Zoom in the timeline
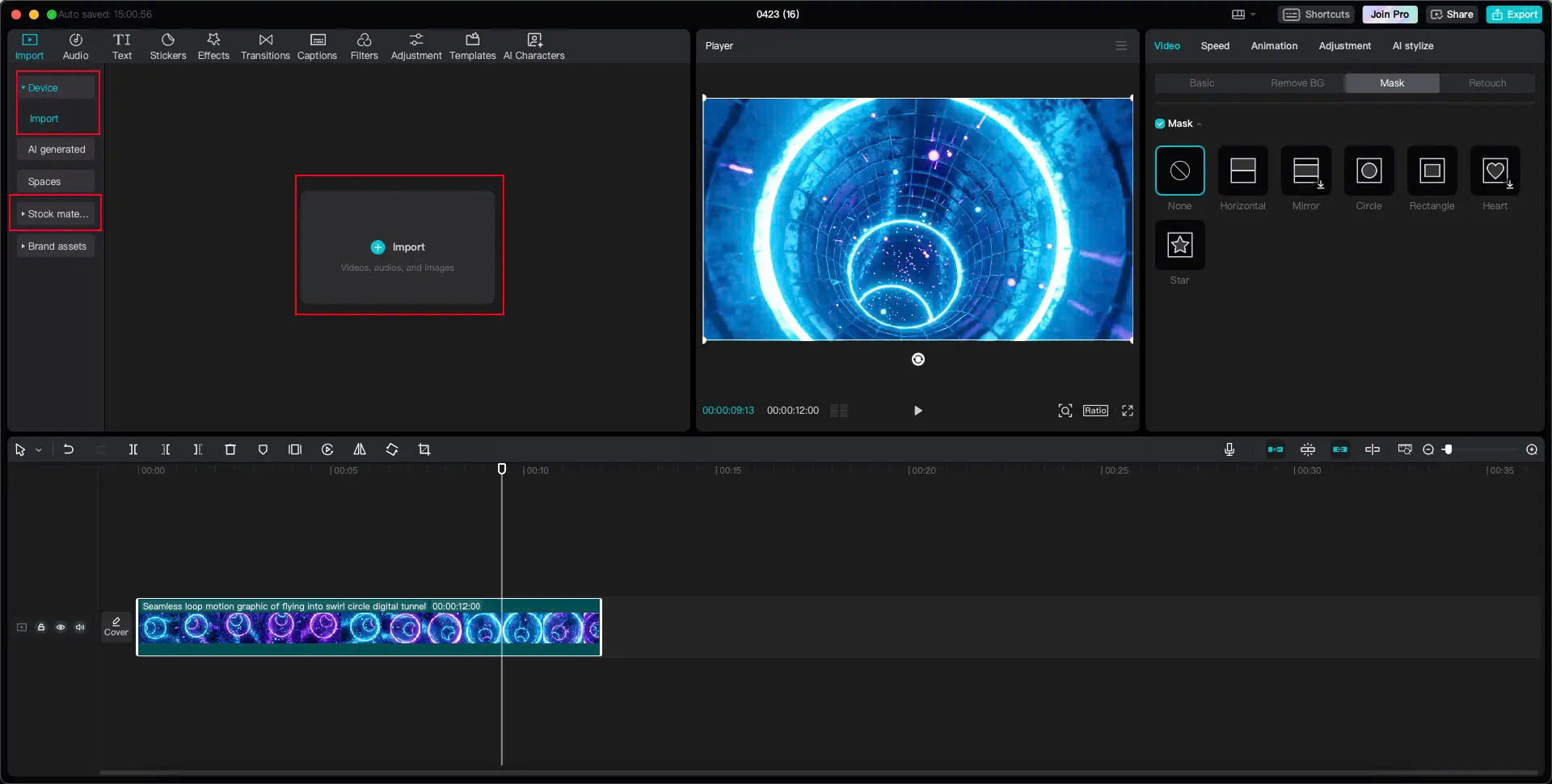Image resolution: width=1552 pixels, height=784 pixels. tap(1532, 449)
